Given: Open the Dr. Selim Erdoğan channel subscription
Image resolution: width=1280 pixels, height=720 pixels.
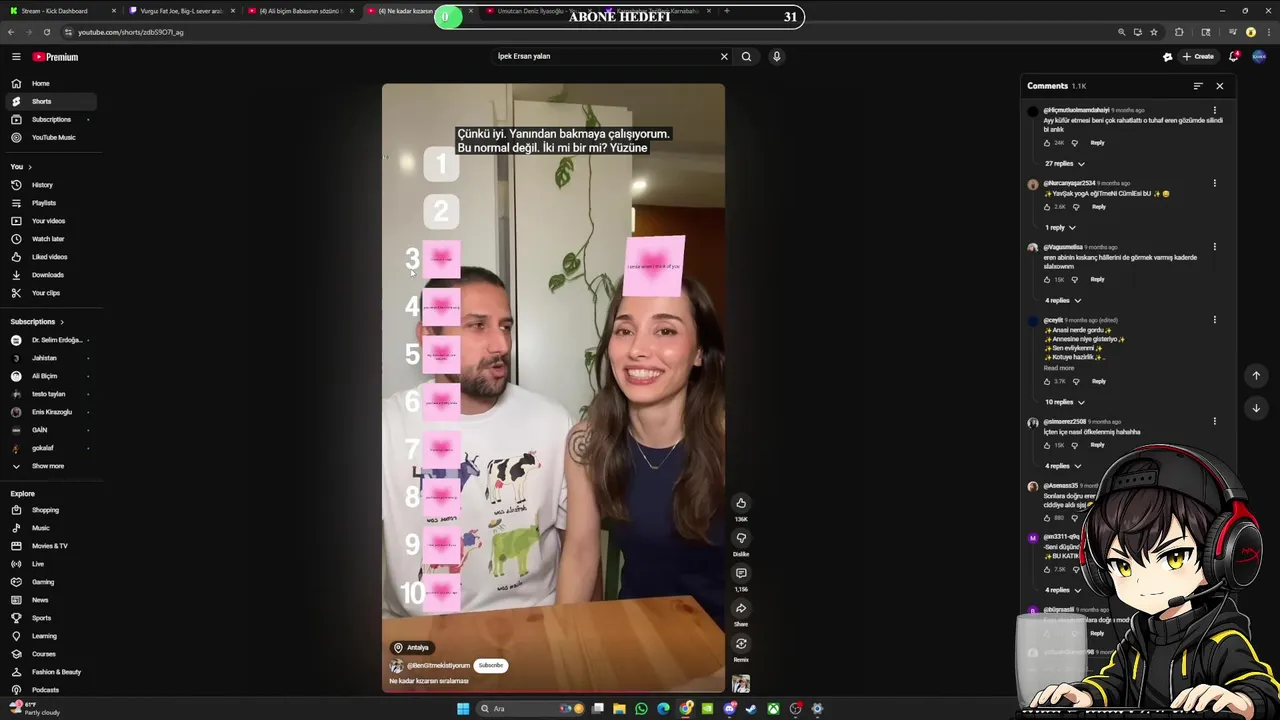Looking at the screenshot, I should (x=50, y=340).
